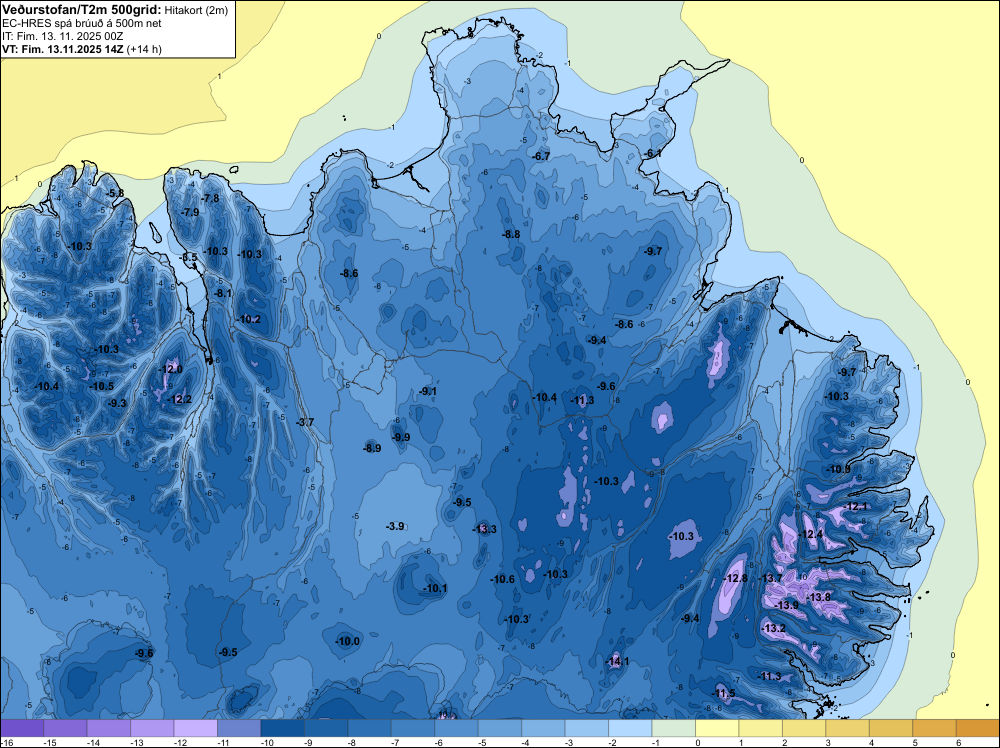Click the -10.0 temperature value
Screen dimensions: 1000x748
coord(348,642)
